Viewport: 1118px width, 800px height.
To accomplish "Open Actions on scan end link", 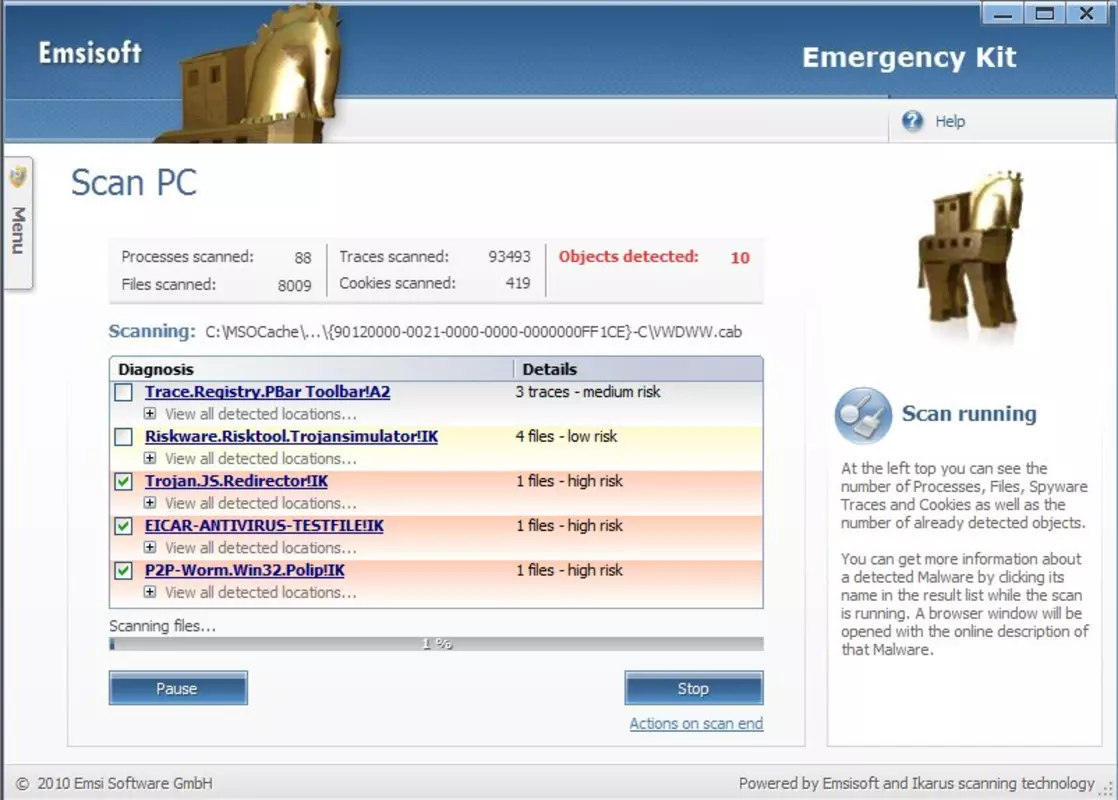I will (x=696, y=724).
